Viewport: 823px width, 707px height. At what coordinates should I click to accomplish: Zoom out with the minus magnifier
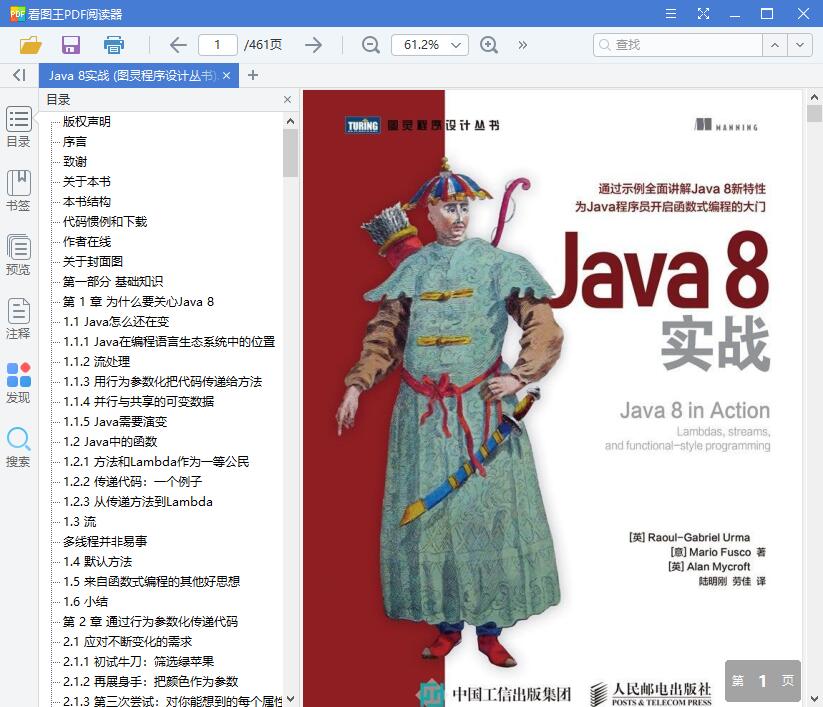point(371,45)
